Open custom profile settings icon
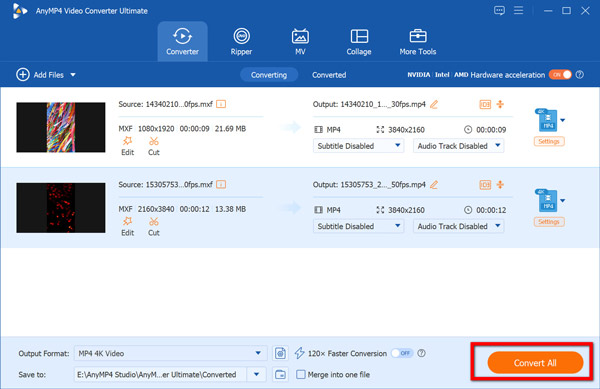This screenshot has width=600, height=389. pyautogui.click(x=280, y=353)
